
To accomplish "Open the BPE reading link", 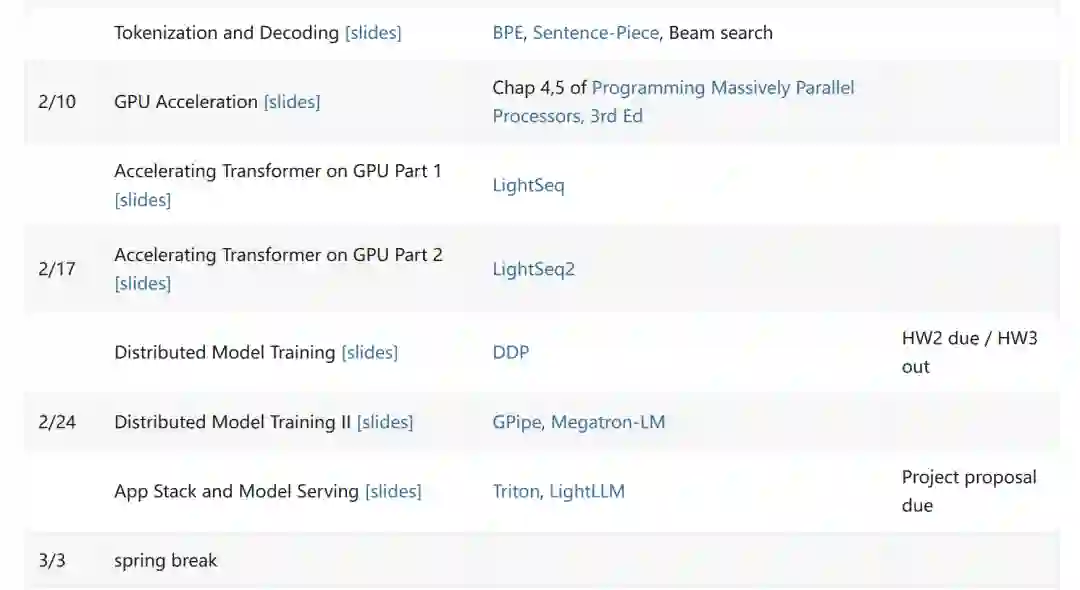I will tap(507, 33).
